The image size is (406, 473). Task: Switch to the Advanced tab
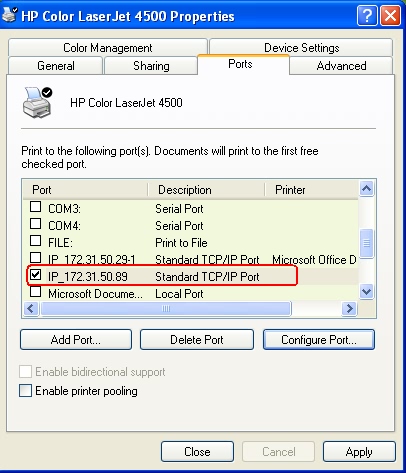click(x=341, y=66)
